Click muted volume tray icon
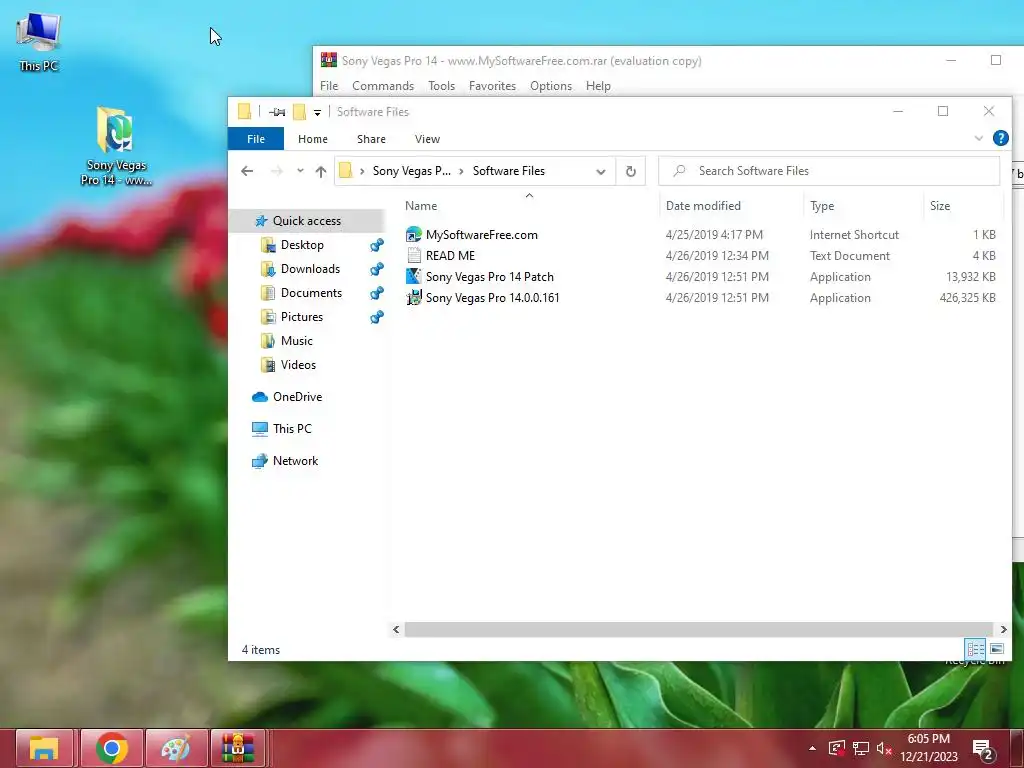Screen dimensions: 1024x768 click(884, 748)
